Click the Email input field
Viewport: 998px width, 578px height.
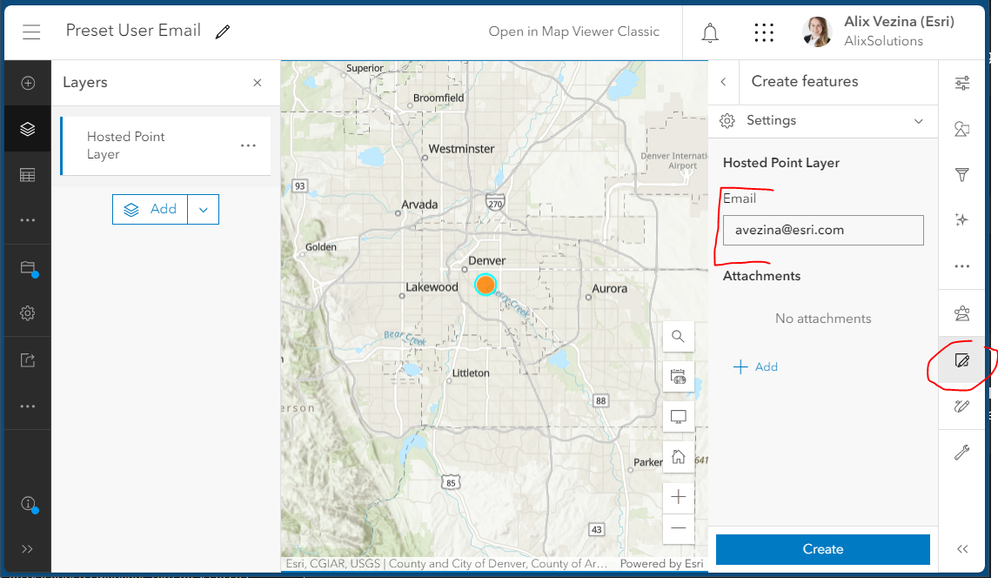click(x=823, y=230)
